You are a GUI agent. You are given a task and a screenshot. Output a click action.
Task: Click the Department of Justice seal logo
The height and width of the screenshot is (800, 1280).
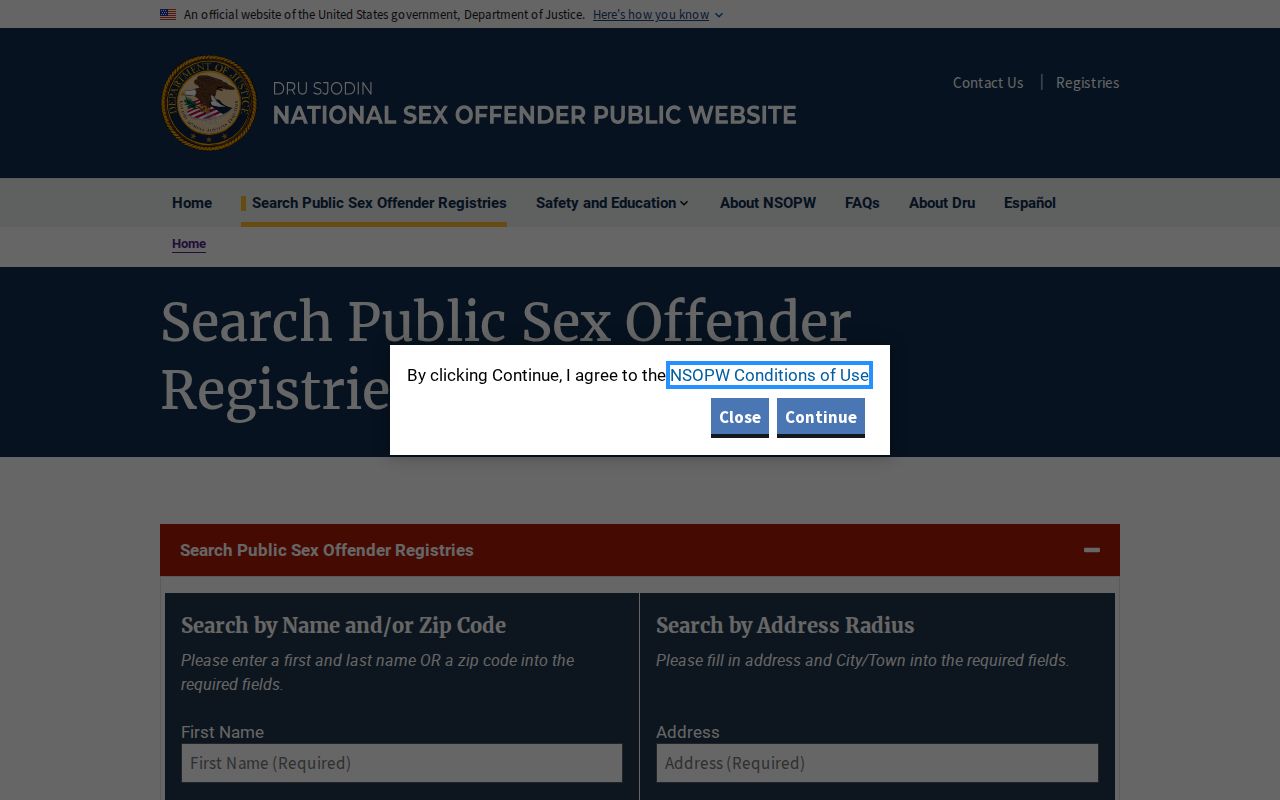[x=209, y=103]
